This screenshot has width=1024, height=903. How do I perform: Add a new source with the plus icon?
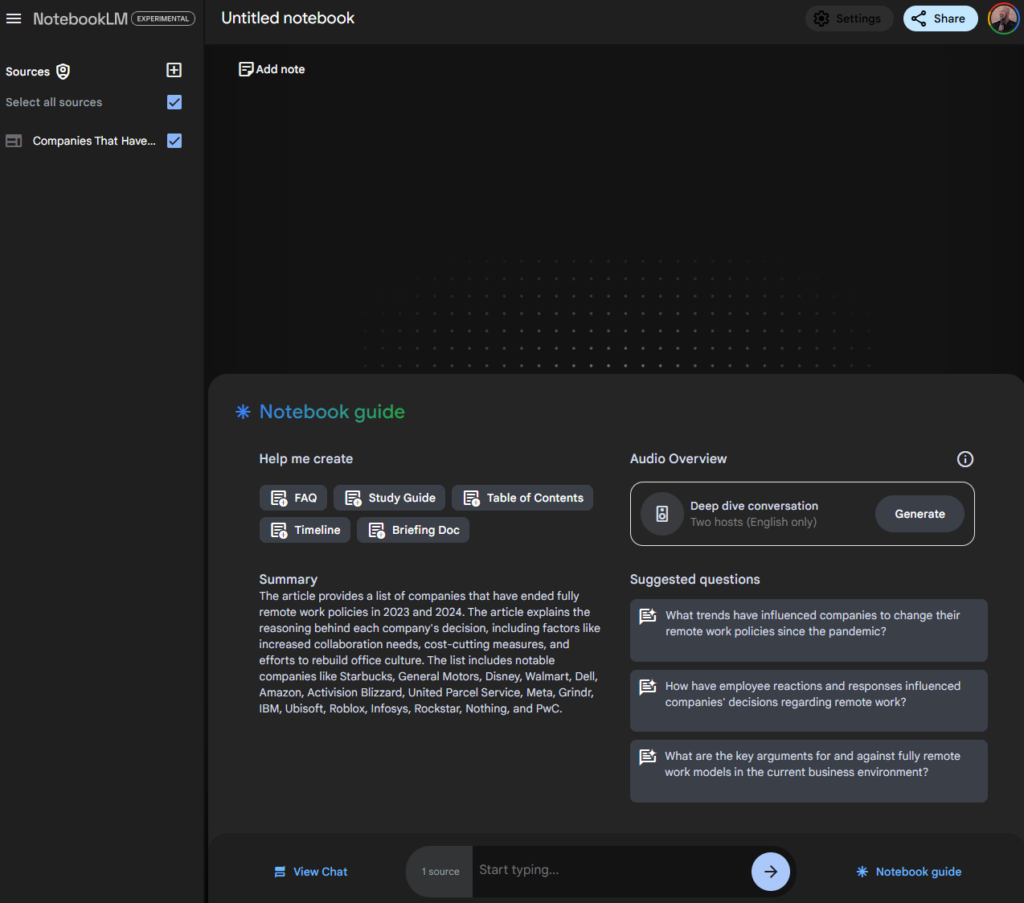point(173,70)
